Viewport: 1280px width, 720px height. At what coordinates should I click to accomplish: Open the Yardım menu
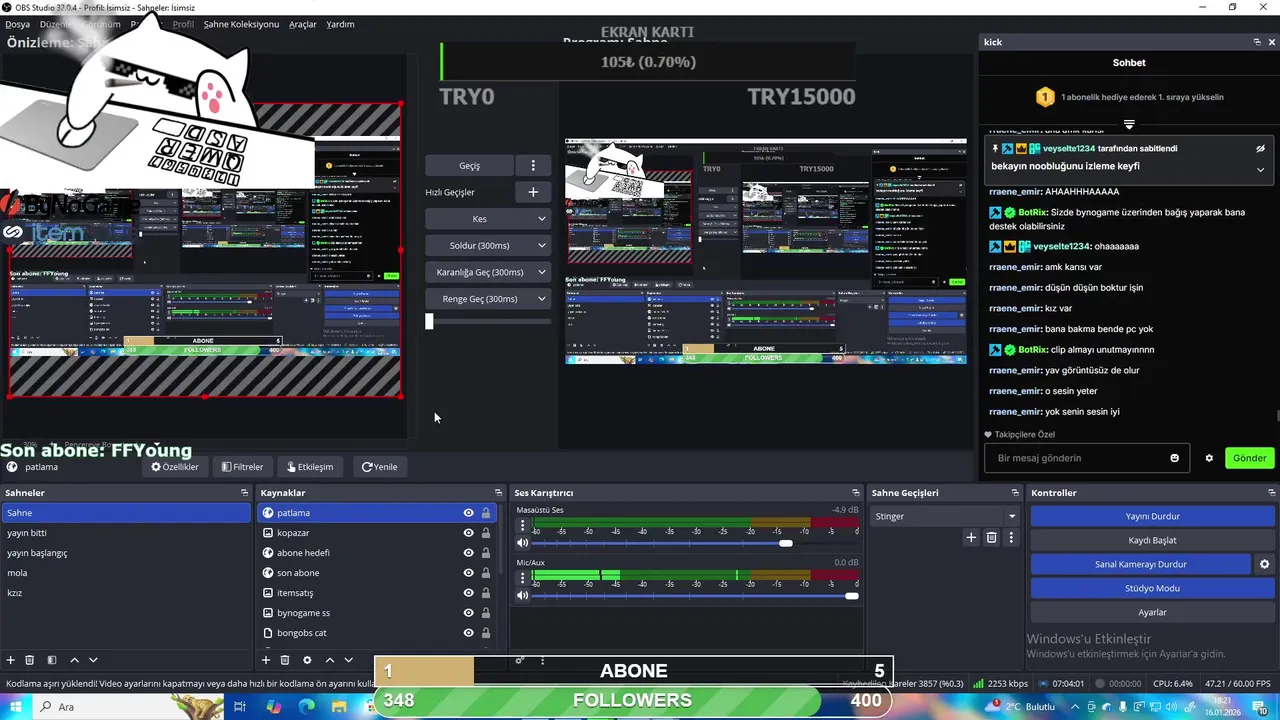point(340,24)
